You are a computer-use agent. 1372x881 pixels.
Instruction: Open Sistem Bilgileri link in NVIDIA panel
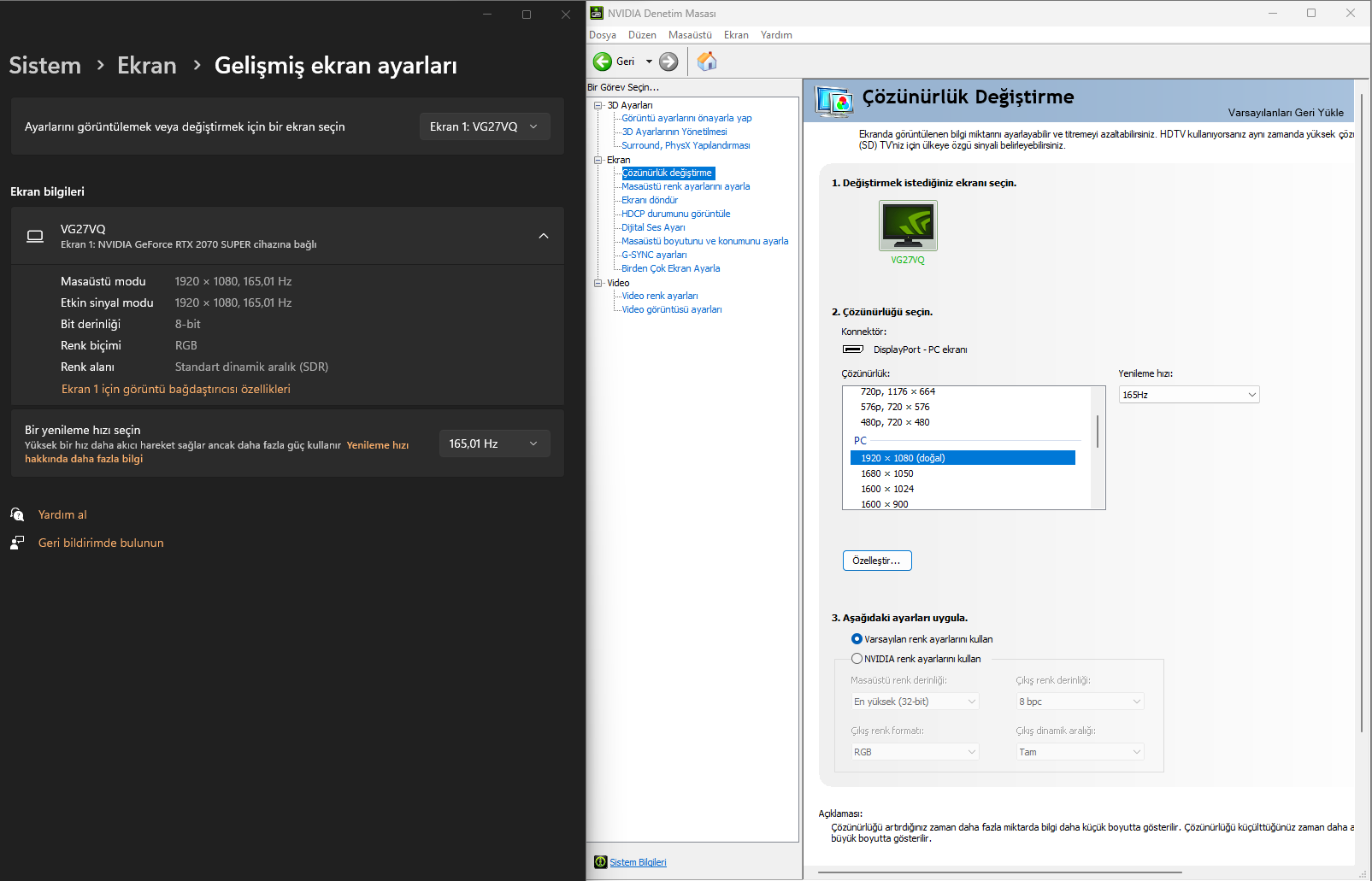click(x=638, y=862)
